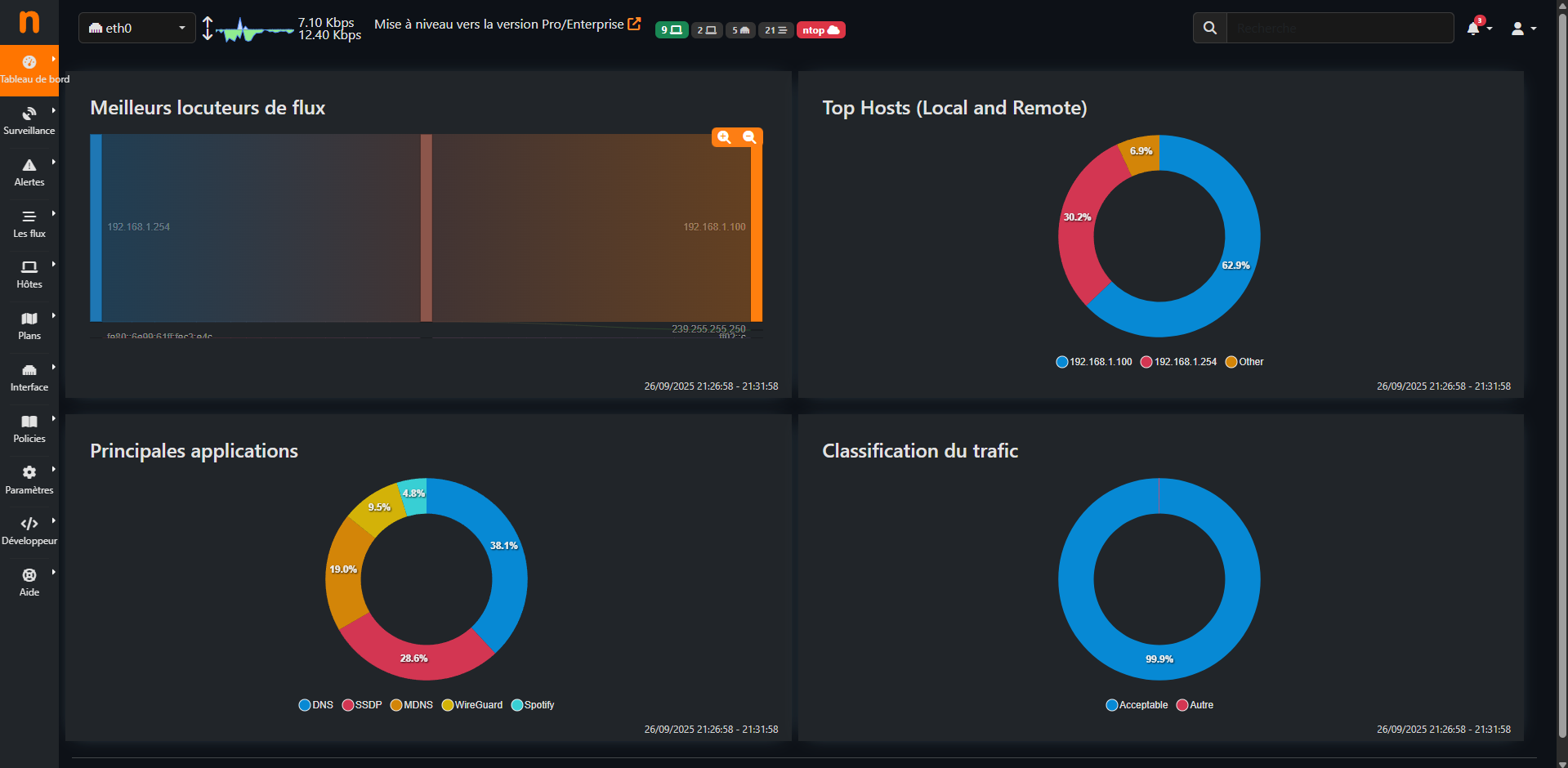The image size is (1568, 768).
Task: Open the user account dropdown
Action: point(1523,29)
